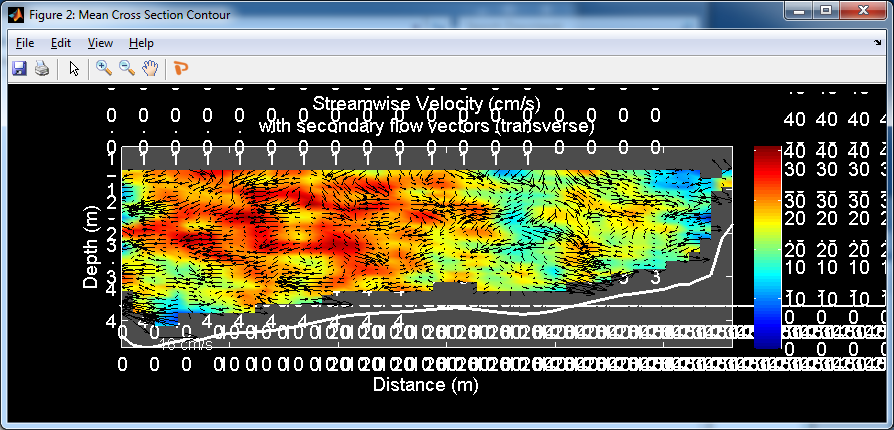Select the Streamwise Velocity plot title
Screen dimensions: 894x430
(427, 104)
